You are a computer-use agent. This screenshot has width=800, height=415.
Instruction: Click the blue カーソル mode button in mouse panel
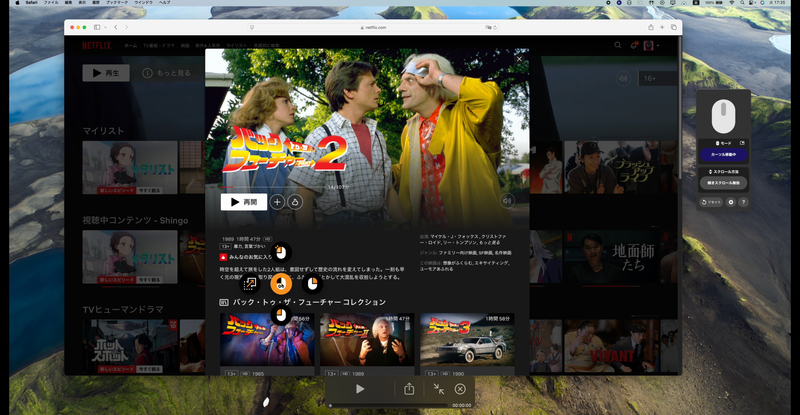point(723,154)
